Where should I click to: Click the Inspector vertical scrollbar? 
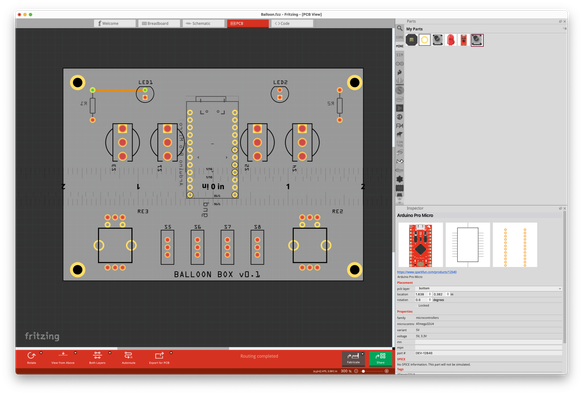point(564,277)
